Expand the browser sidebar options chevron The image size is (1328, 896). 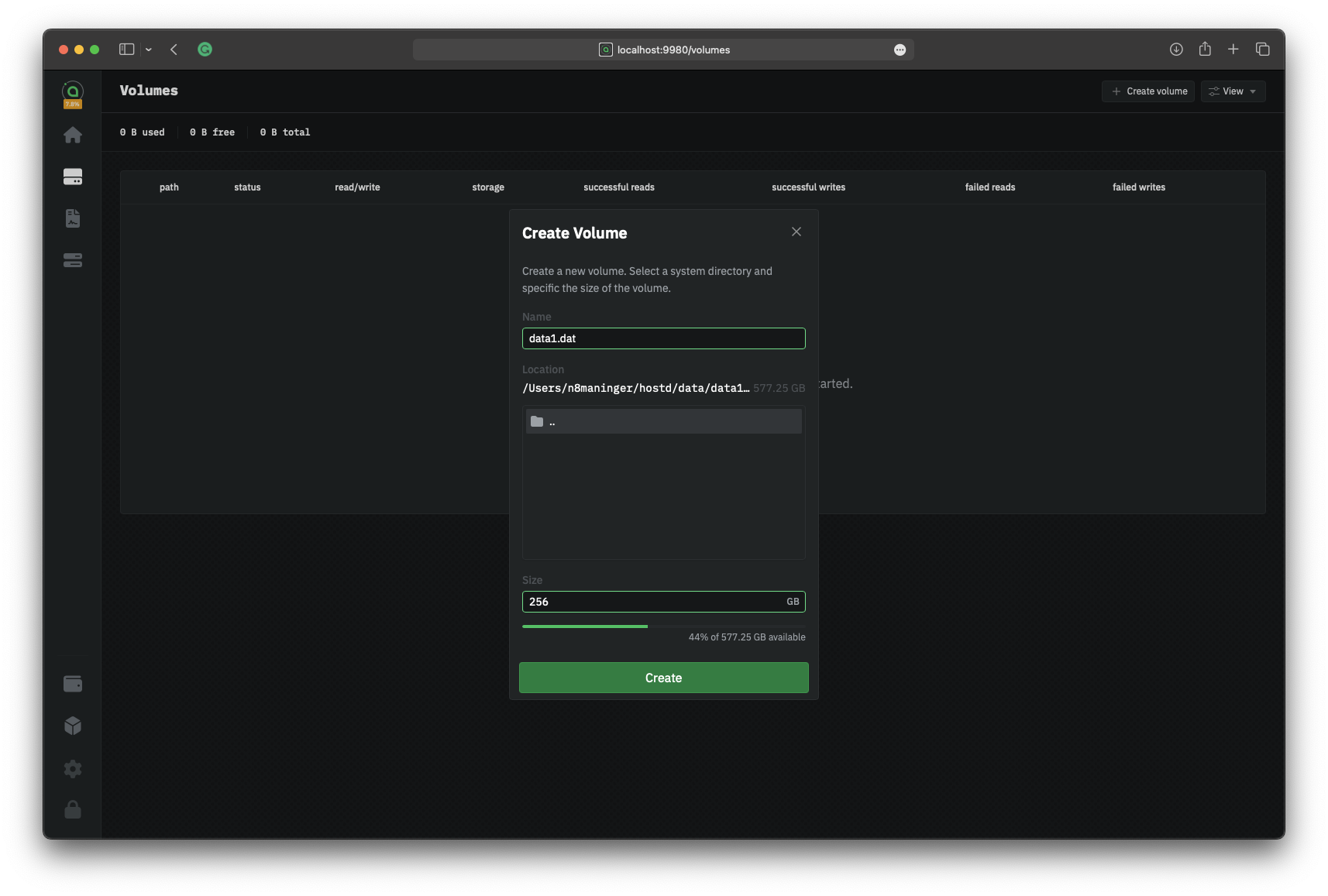(149, 50)
